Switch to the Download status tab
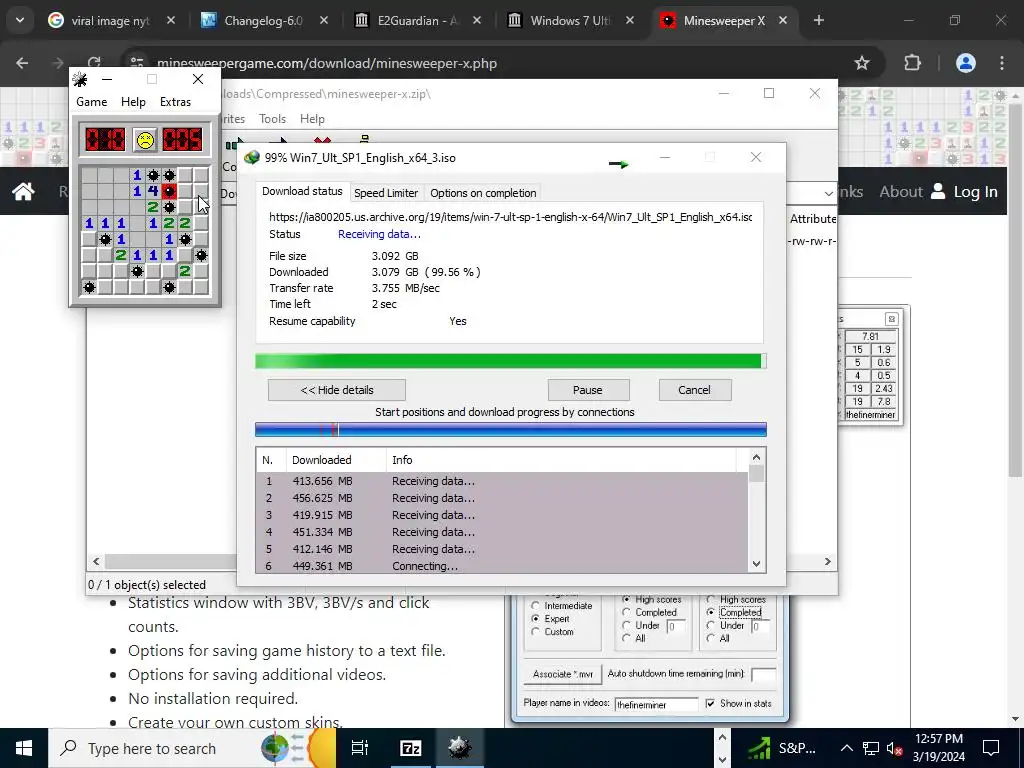 click(x=302, y=191)
